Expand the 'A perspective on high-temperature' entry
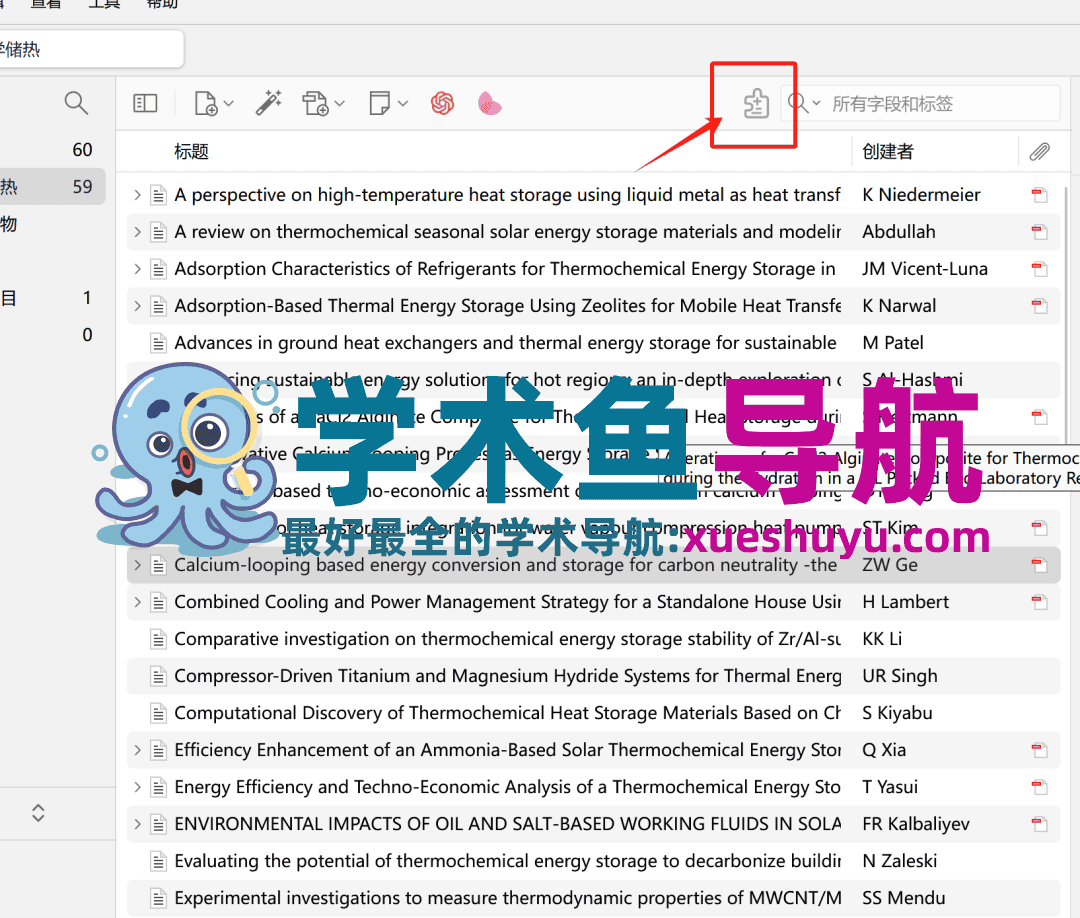1080x918 pixels. click(137, 194)
